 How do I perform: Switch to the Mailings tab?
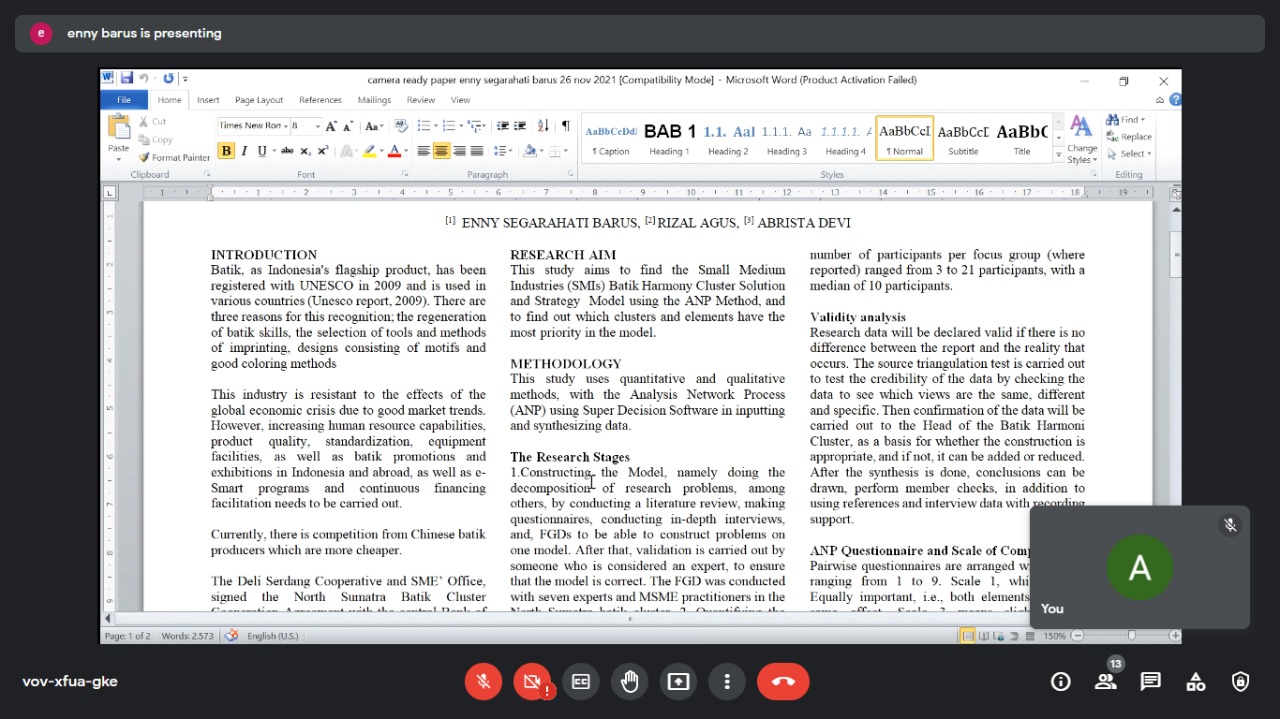374,100
